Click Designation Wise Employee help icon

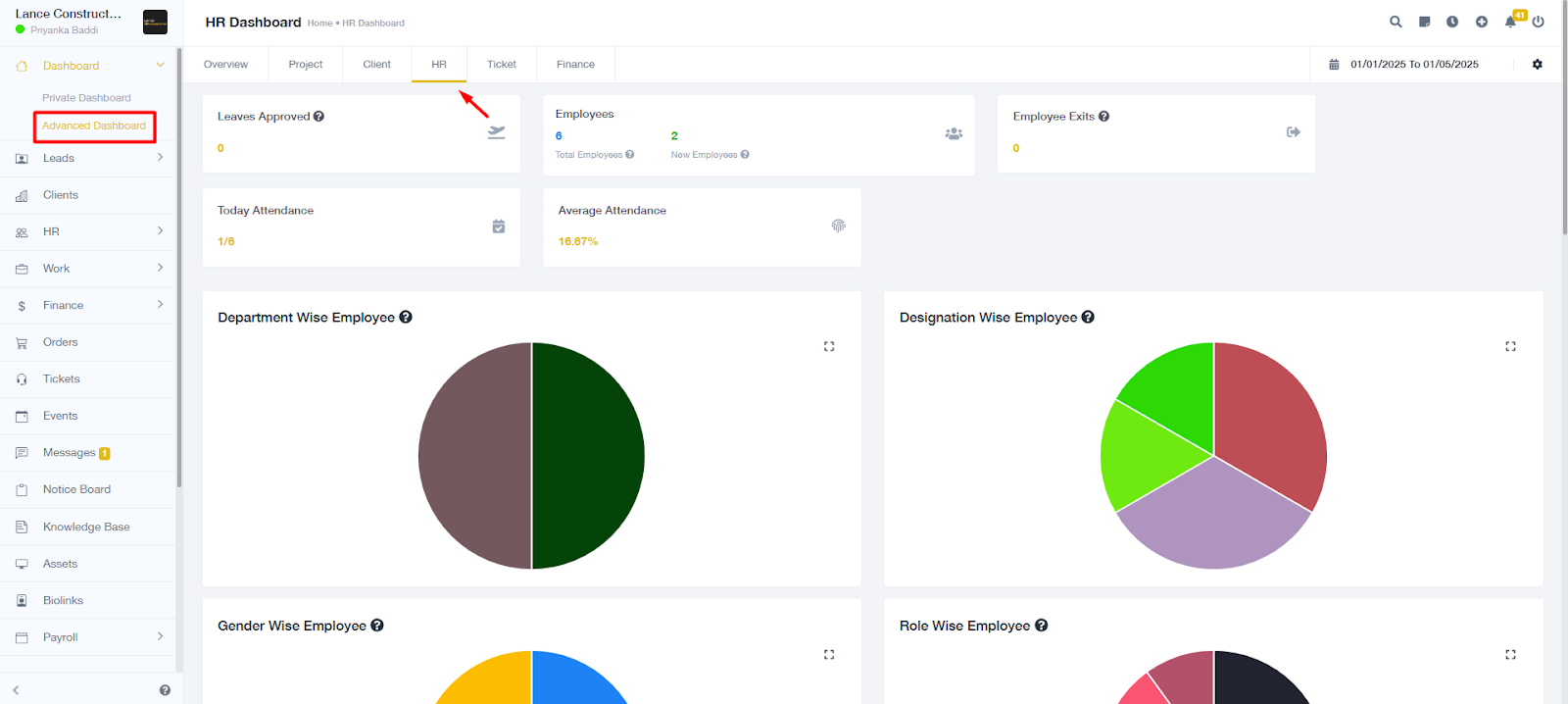pyautogui.click(x=1088, y=318)
